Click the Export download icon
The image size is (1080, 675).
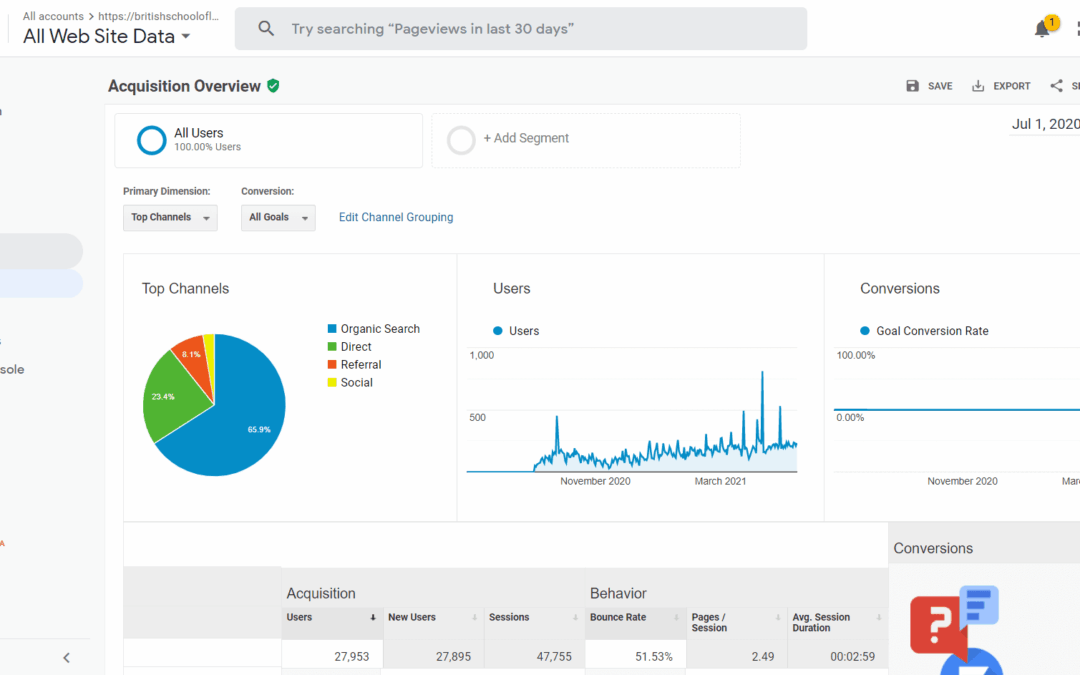[x=978, y=86]
